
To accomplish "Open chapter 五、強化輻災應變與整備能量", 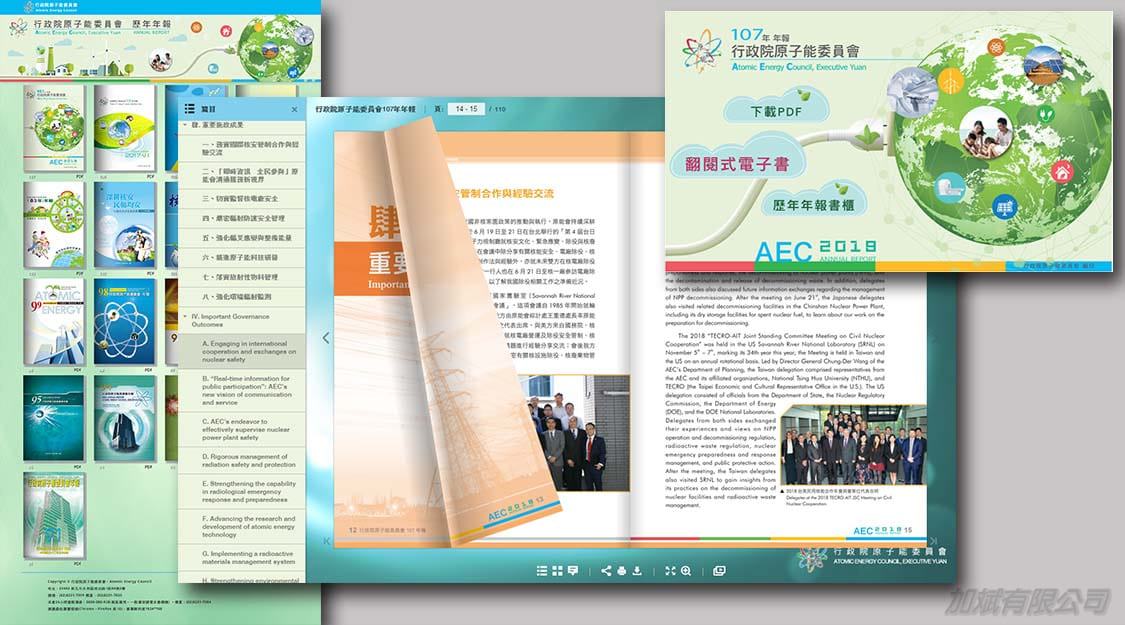I will (241, 238).
